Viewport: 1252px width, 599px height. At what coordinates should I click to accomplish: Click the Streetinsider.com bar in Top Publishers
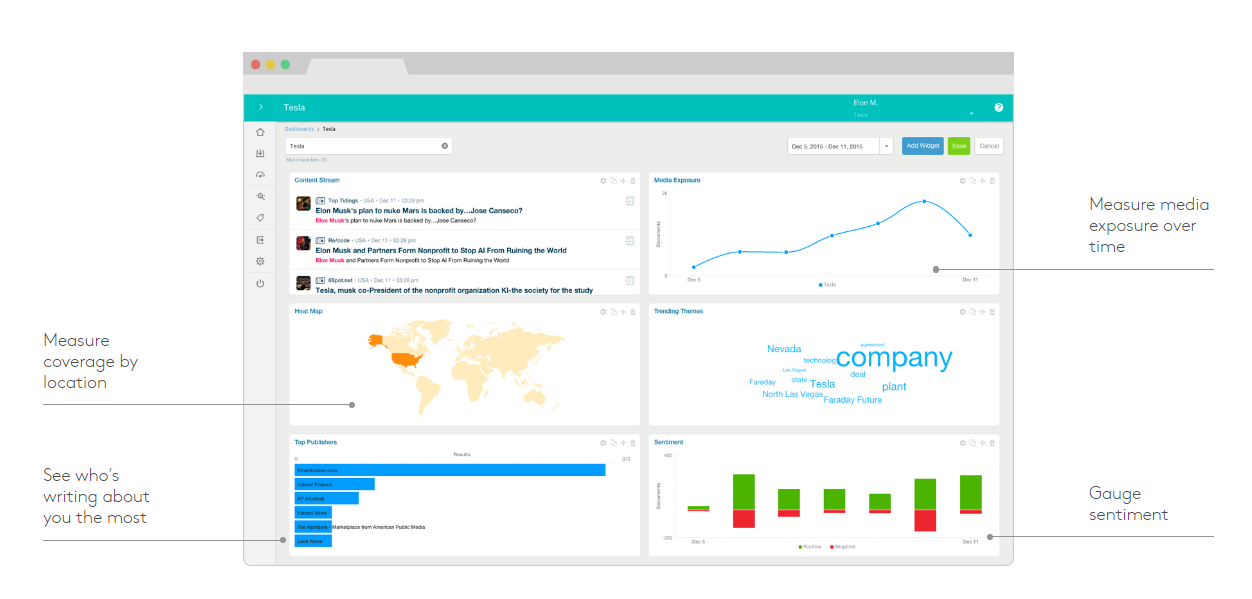pos(449,470)
